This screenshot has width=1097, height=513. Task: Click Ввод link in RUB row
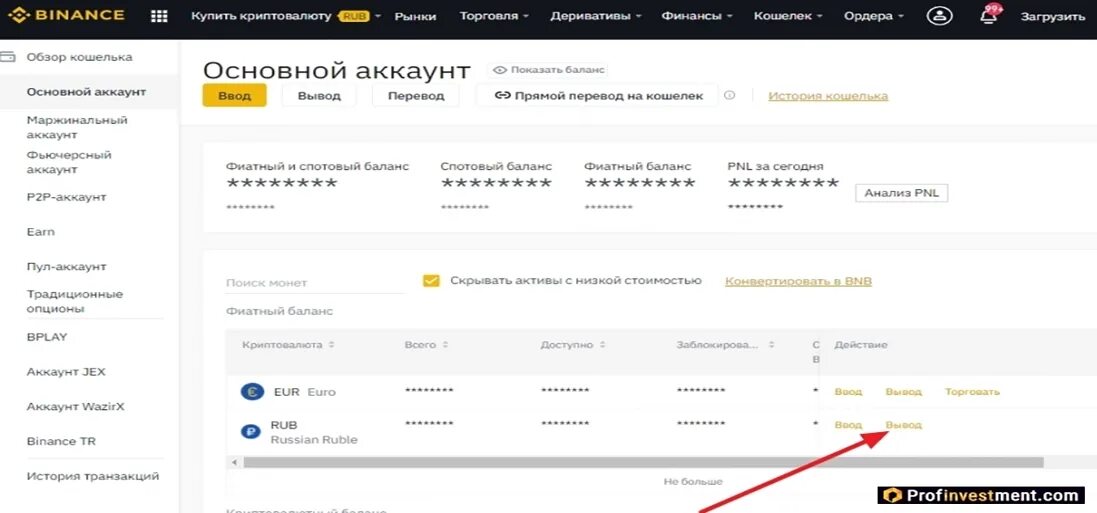coord(848,425)
